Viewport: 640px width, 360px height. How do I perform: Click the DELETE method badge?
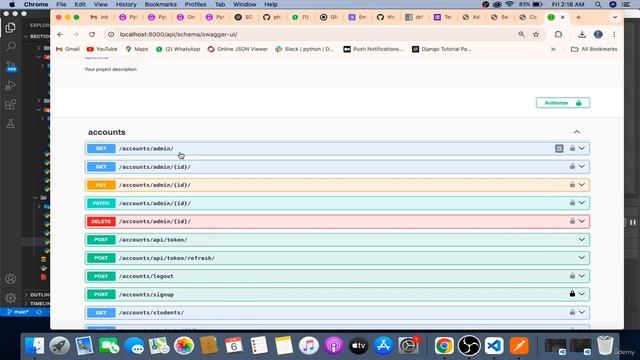click(101, 221)
